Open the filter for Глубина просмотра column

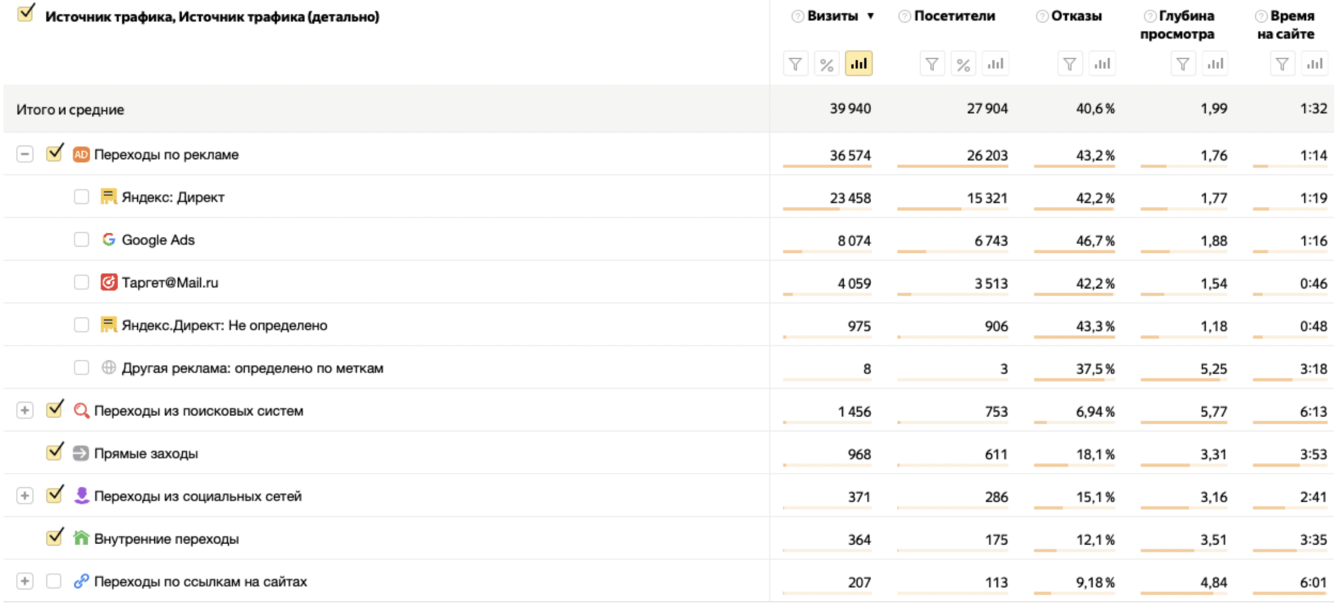tap(1184, 64)
